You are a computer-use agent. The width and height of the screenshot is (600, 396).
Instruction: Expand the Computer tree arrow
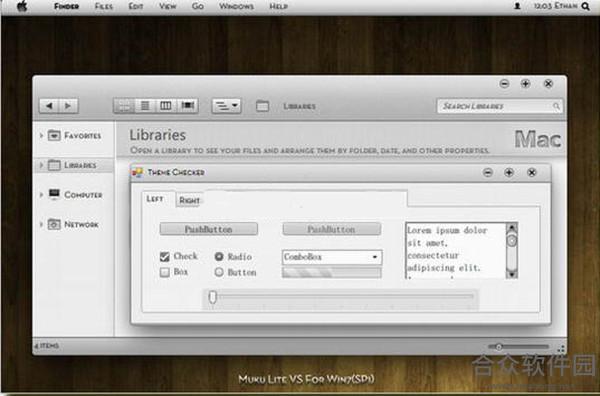pos(41,194)
